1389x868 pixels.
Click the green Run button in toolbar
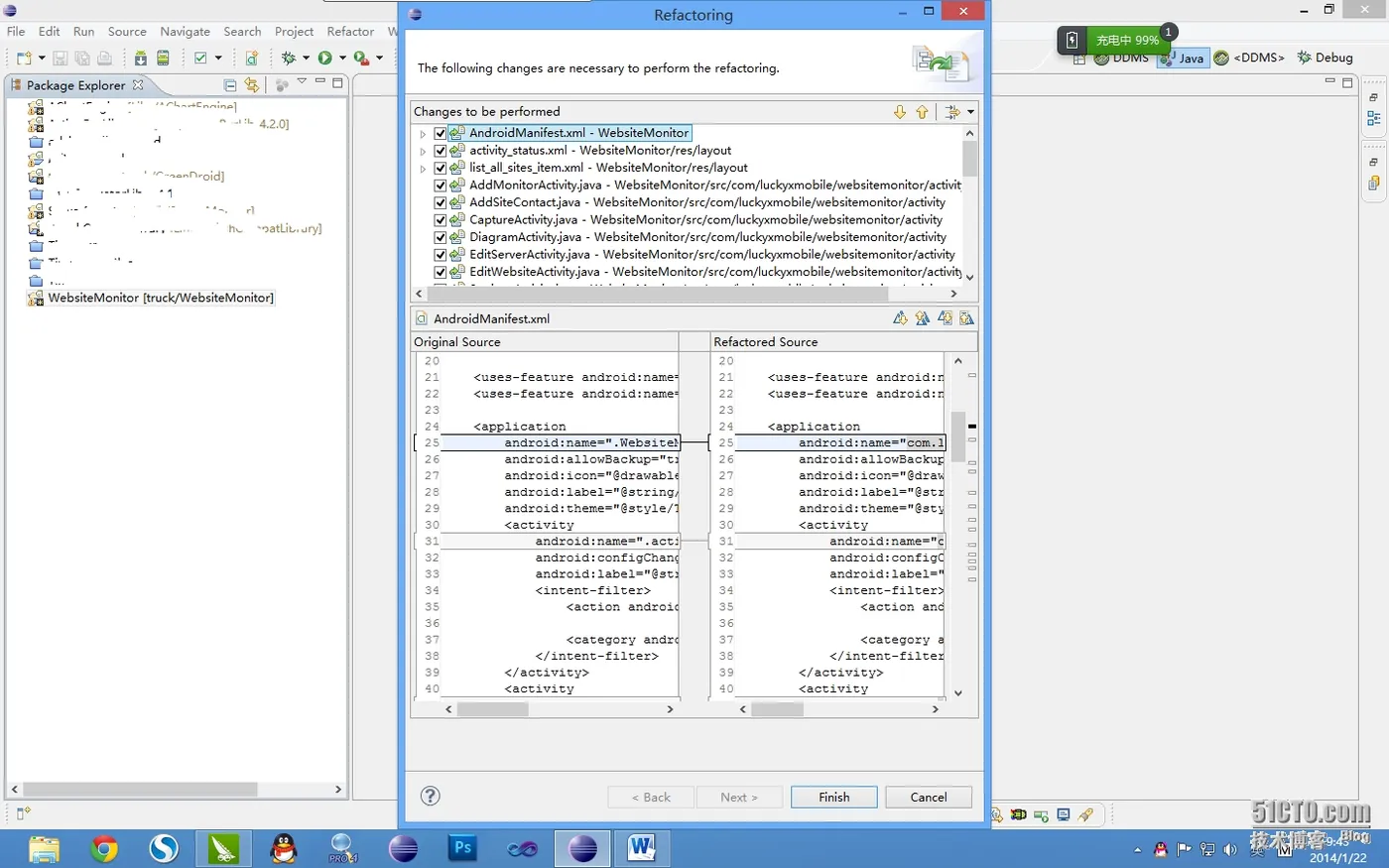pyautogui.click(x=324, y=59)
